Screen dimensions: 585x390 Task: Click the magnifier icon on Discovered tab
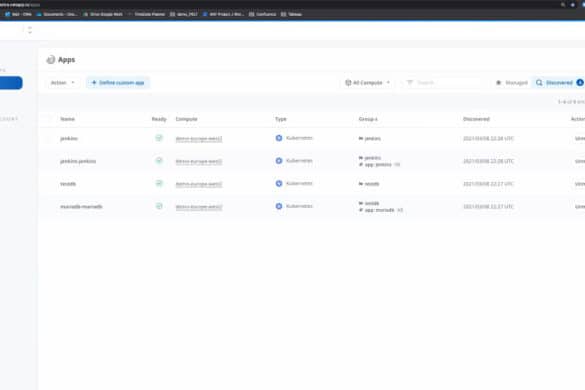pyautogui.click(x=539, y=82)
